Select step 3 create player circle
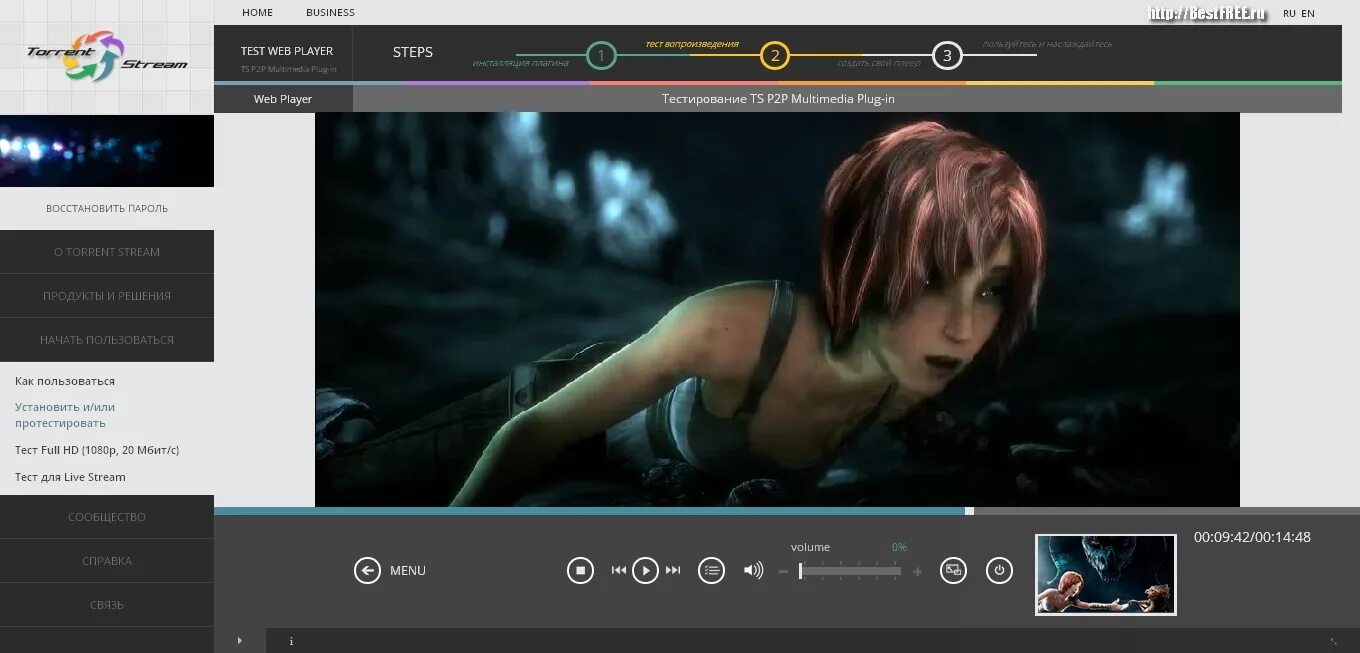This screenshot has width=1360, height=653. tap(947, 56)
